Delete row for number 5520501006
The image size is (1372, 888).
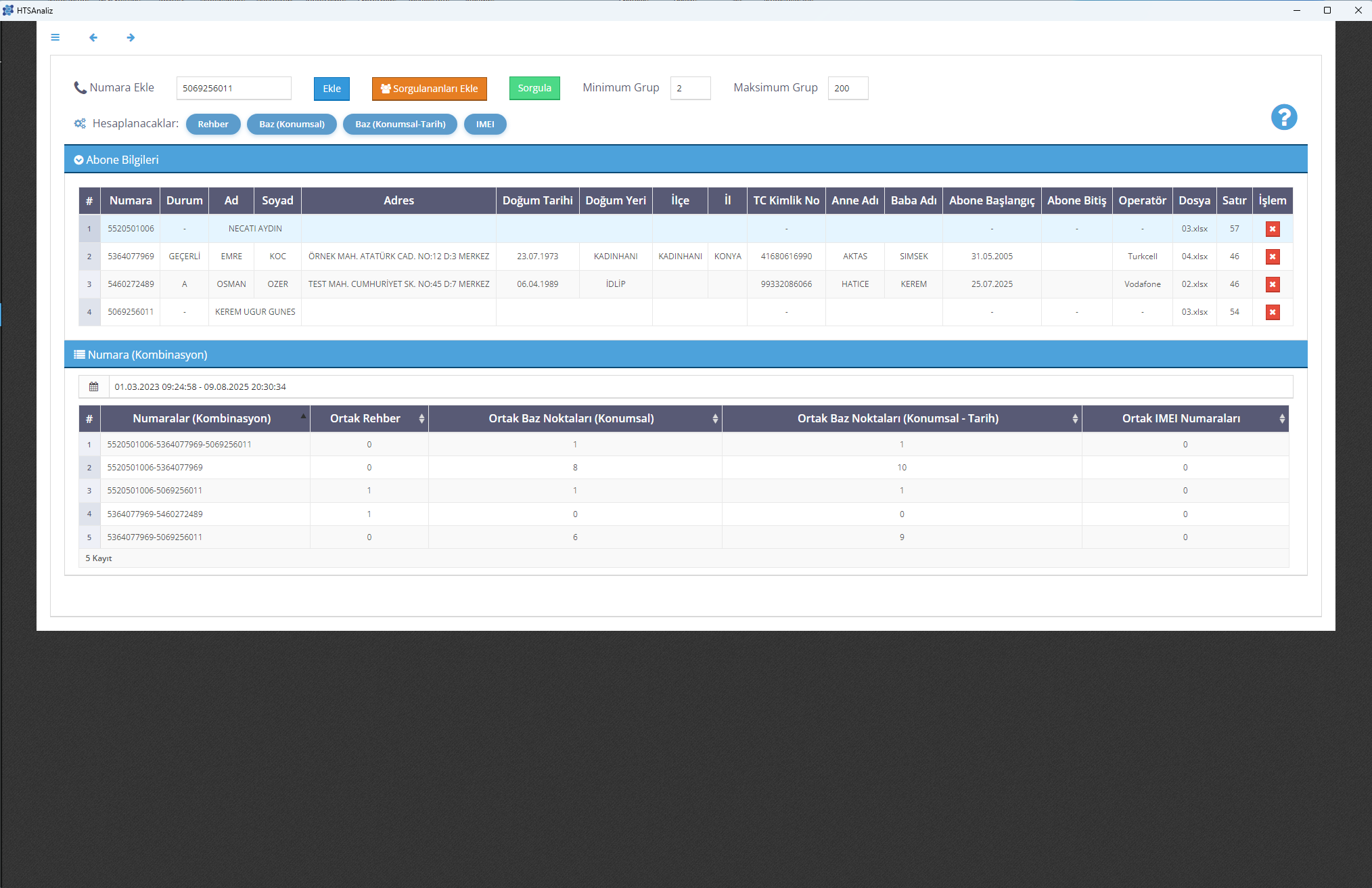click(x=1272, y=229)
